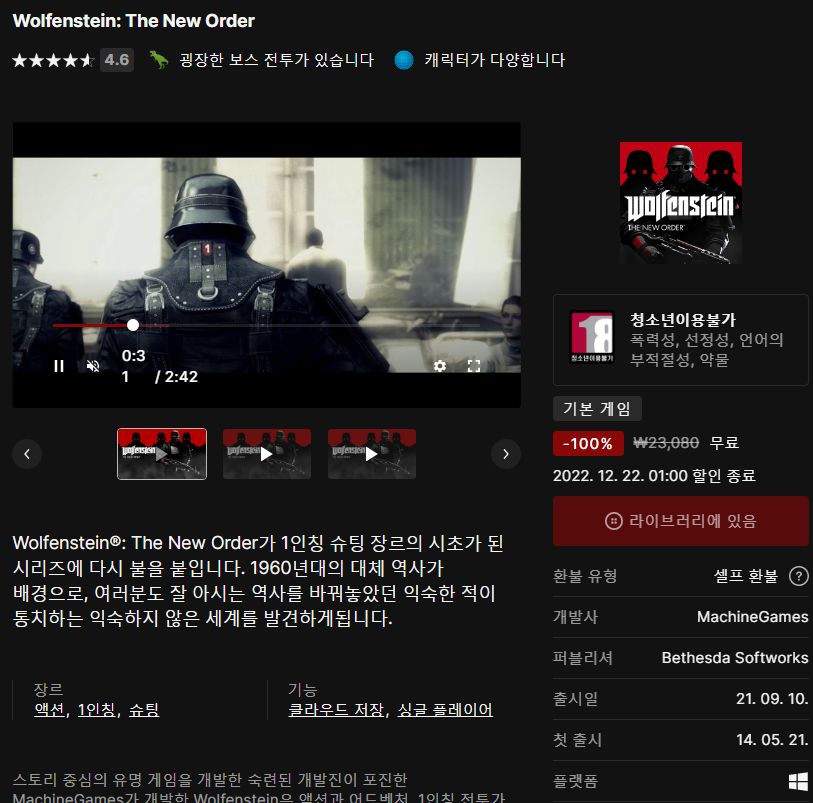Viewport: 813px width, 803px height.
Task: Click the blue globe character icon
Action: pyautogui.click(x=403, y=60)
